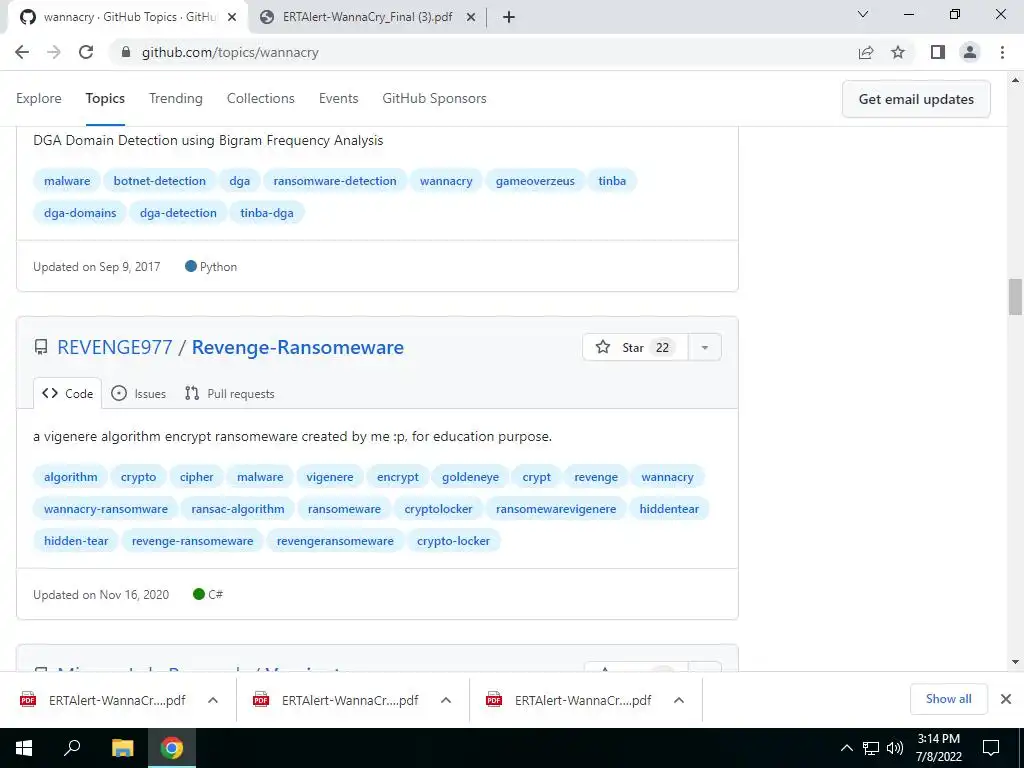The image size is (1024, 768).
Task: Open Chrome three-dot menu
Action: 1002,52
